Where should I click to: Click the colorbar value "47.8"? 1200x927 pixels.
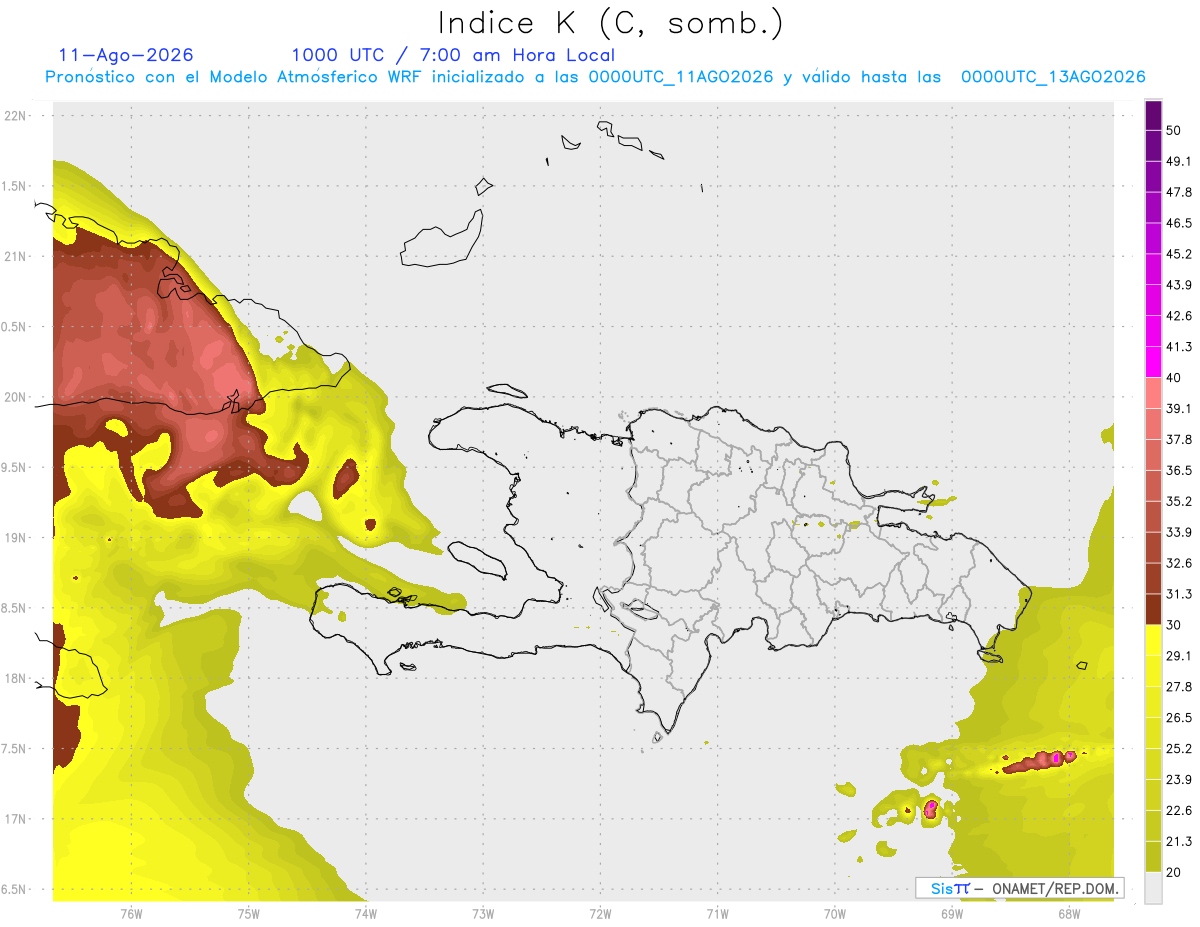[1179, 192]
